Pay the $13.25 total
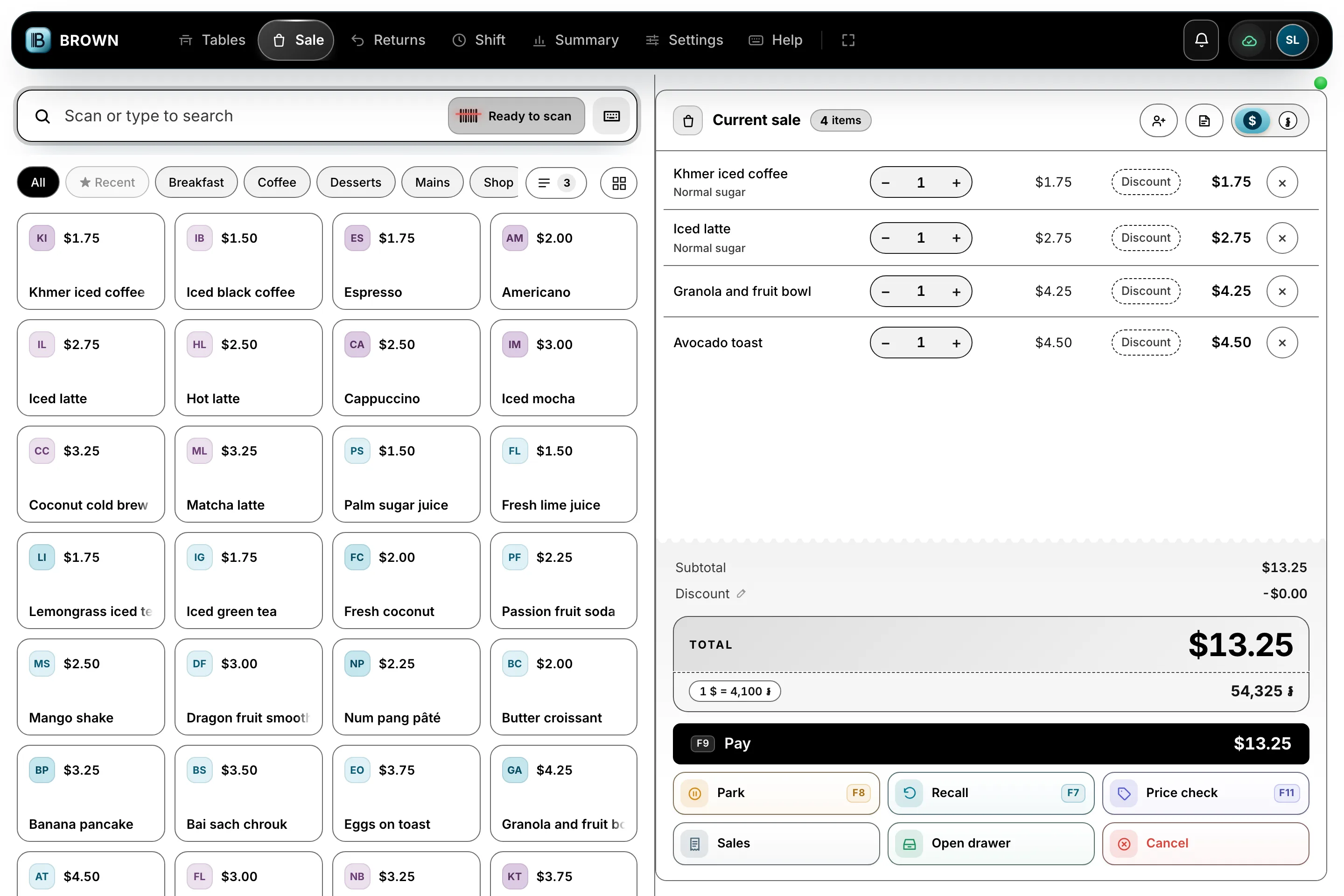 (990, 743)
